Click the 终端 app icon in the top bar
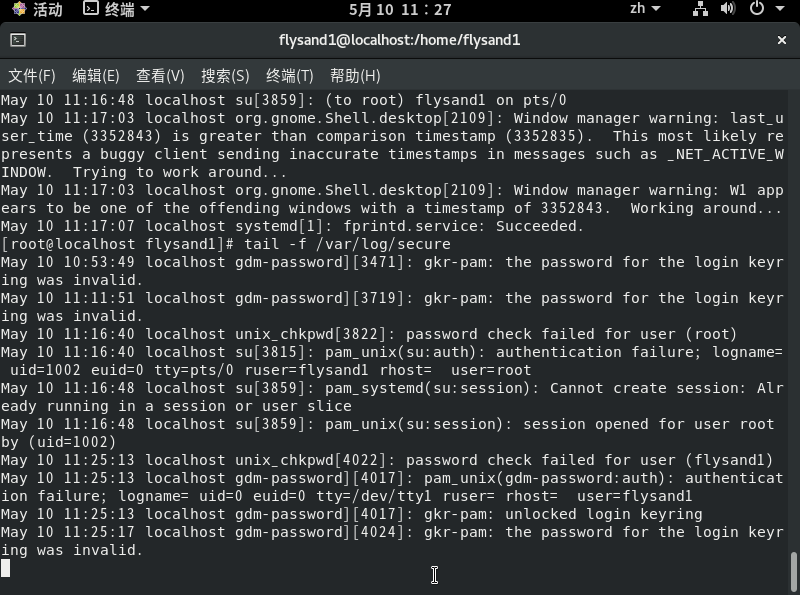Image resolution: width=800 pixels, height=595 pixels. click(x=91, y=9)
